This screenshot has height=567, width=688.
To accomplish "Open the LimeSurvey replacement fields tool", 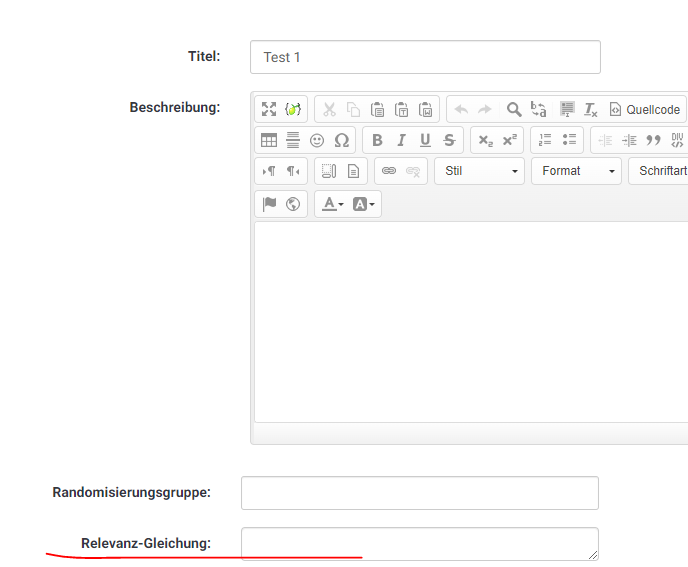I will [x=293, y=109].
